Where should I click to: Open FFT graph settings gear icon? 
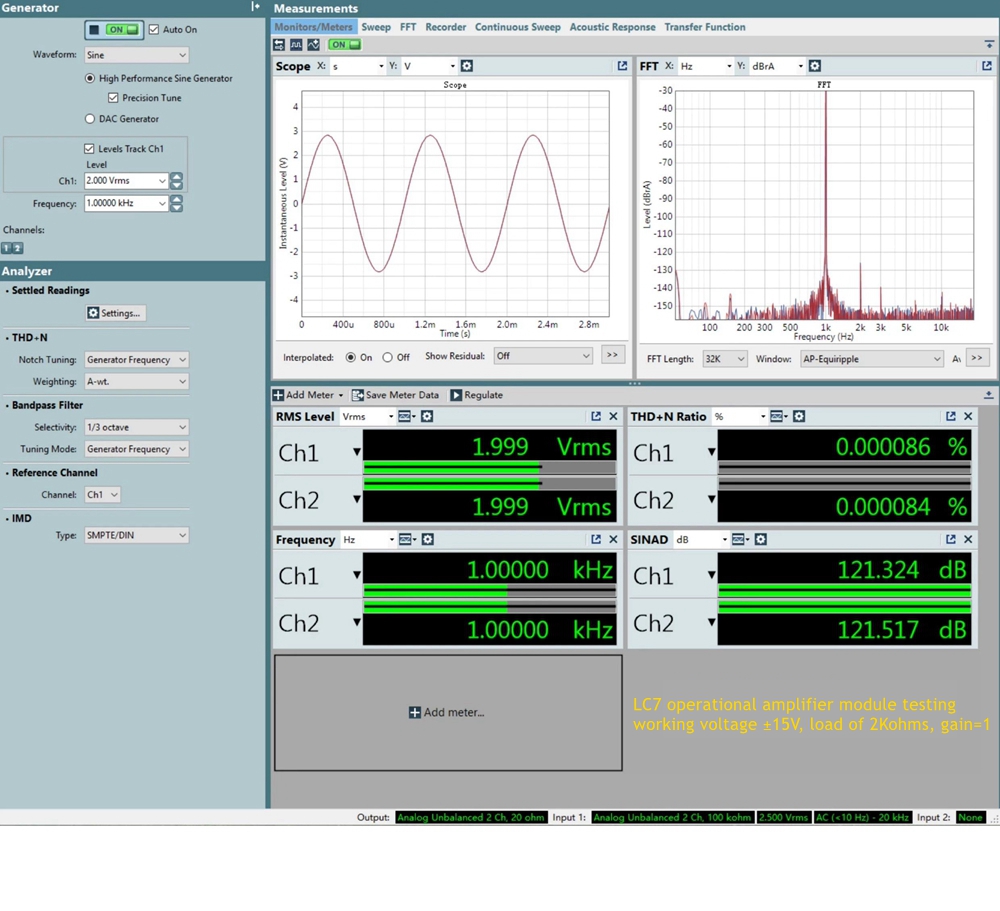[x=815, y=66]
